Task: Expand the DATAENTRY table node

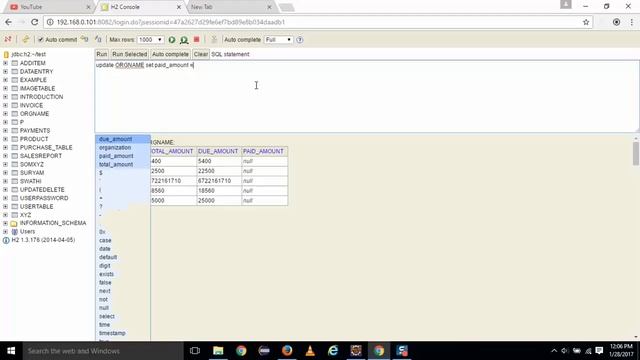Action: click(5, 71)
